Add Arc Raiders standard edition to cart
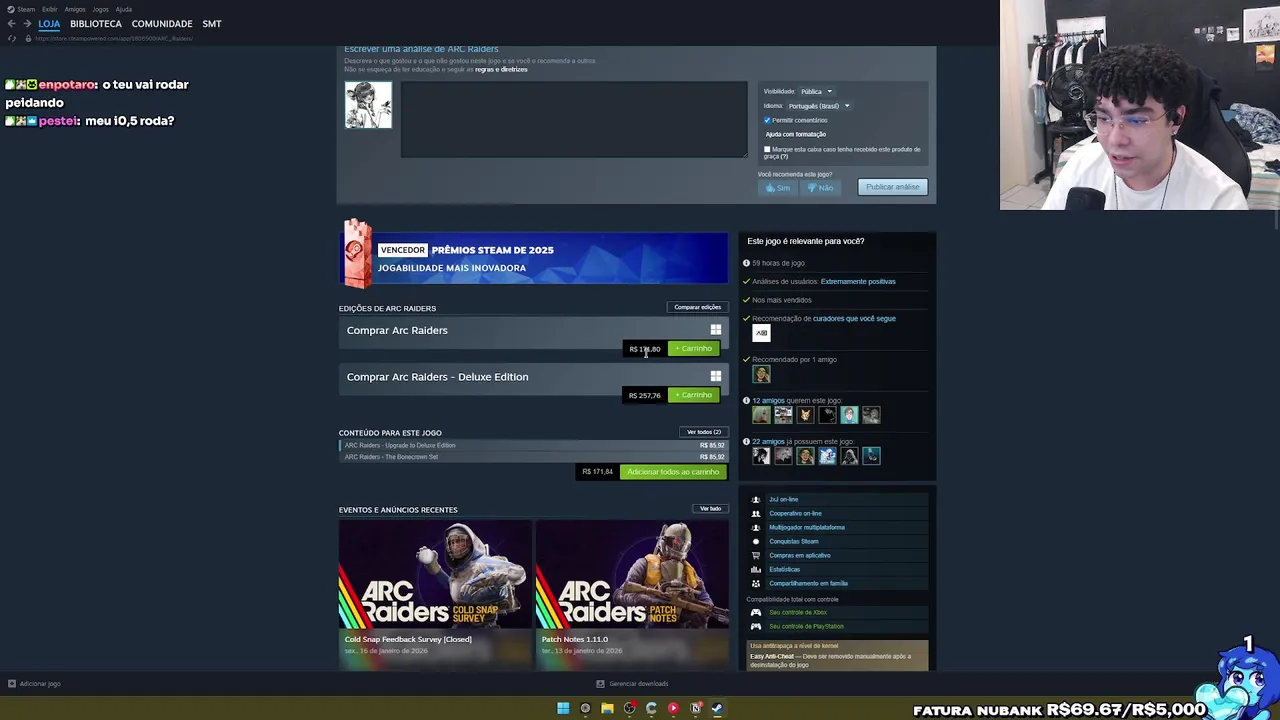This screenshot has width=1280, height=720. coord(694,349)
